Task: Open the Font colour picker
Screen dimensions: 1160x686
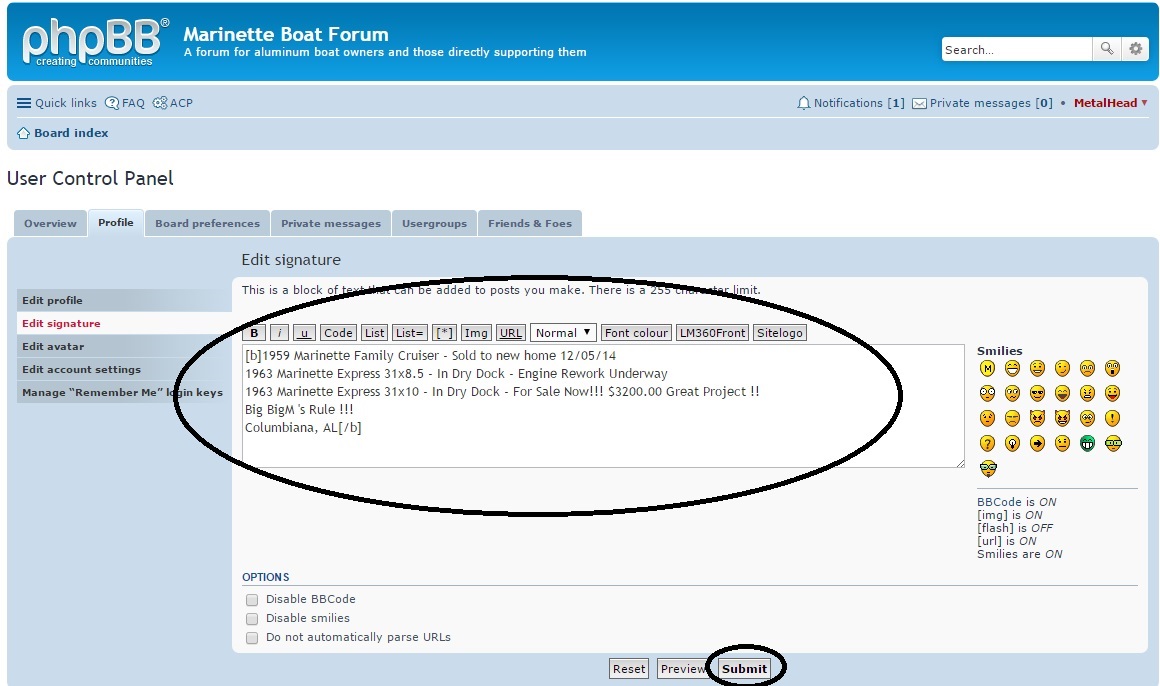Action: tap(636, 333)
